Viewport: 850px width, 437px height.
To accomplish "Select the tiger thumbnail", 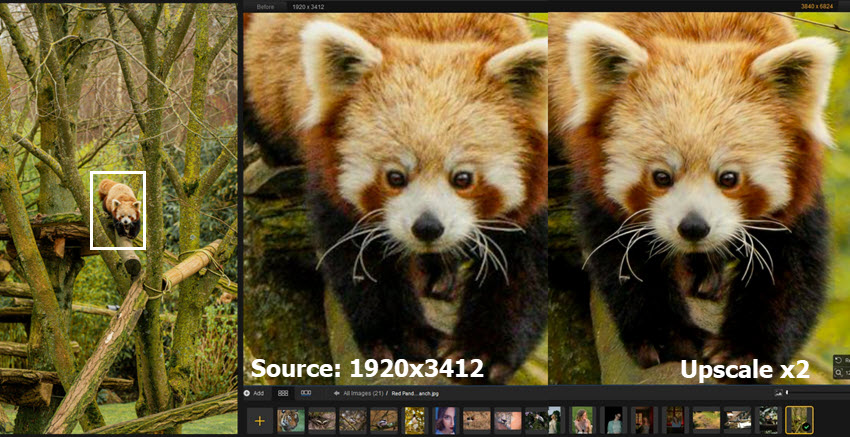I will point(290,420).
